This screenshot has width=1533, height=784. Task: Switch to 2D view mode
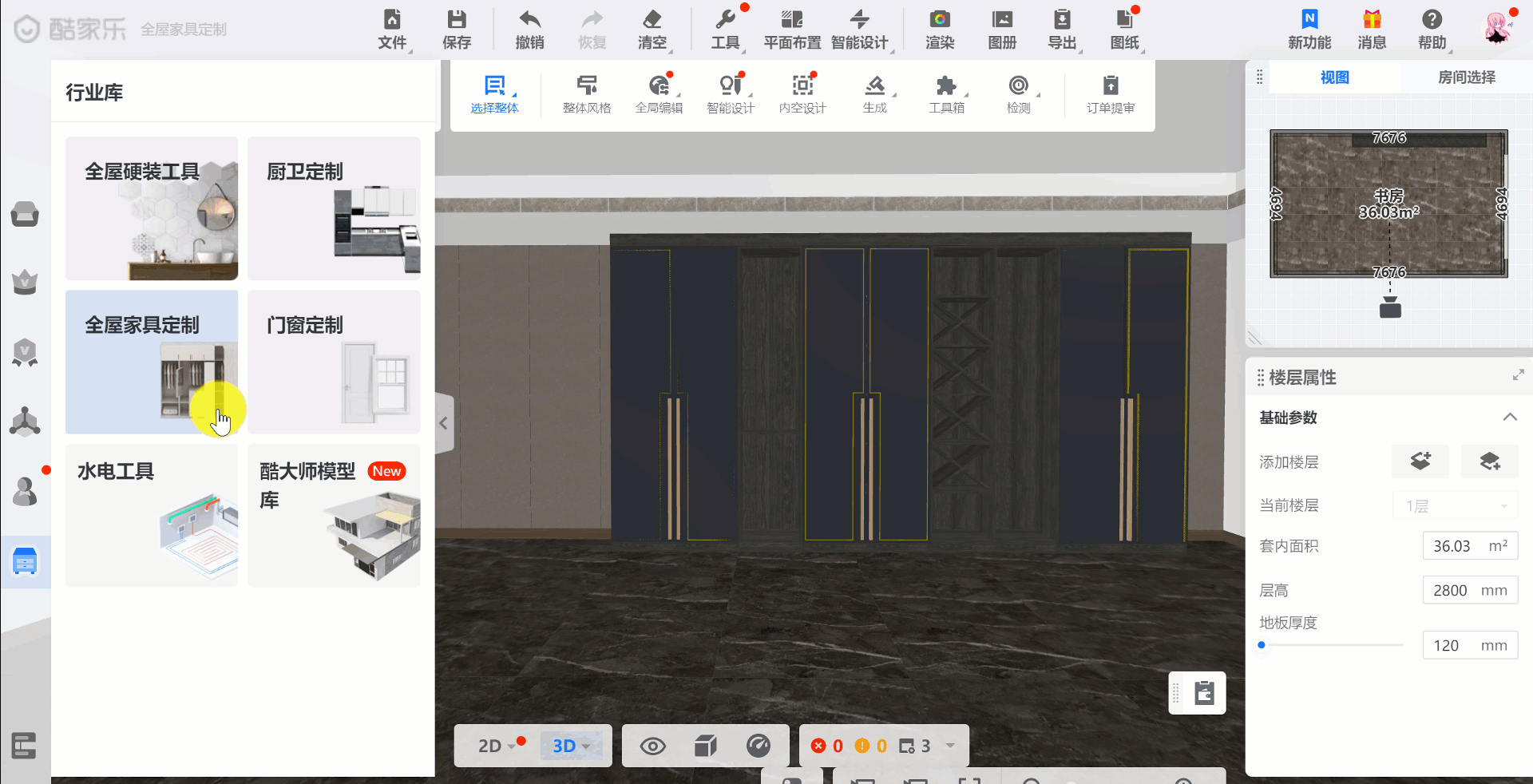pyautogui.click(x=490, y=746)
